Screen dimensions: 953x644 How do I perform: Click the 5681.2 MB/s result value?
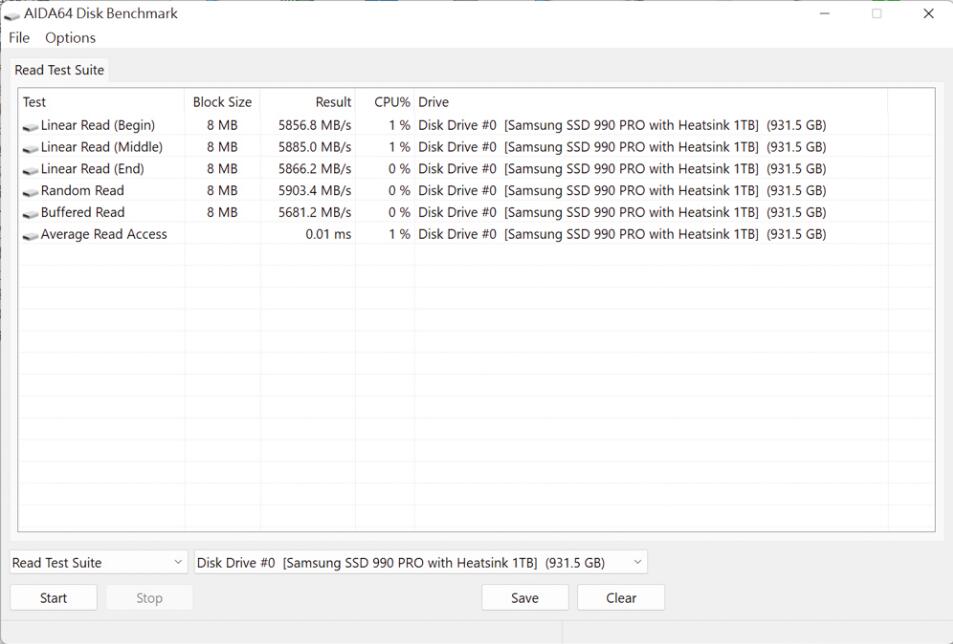tap(315, 213)
